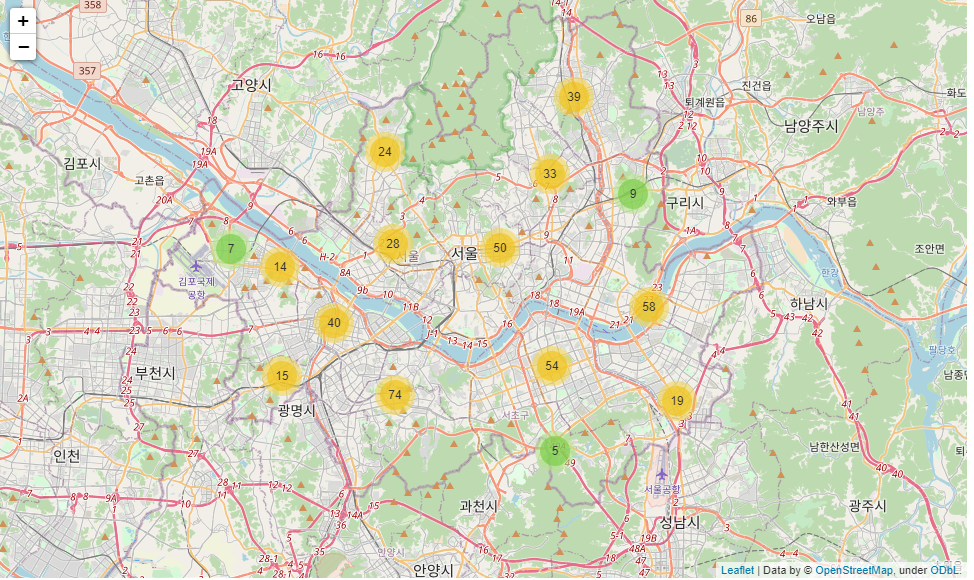Select the cluster marker showing 14
This screenshot has width=974, height=580.
(x=280, y=267)
